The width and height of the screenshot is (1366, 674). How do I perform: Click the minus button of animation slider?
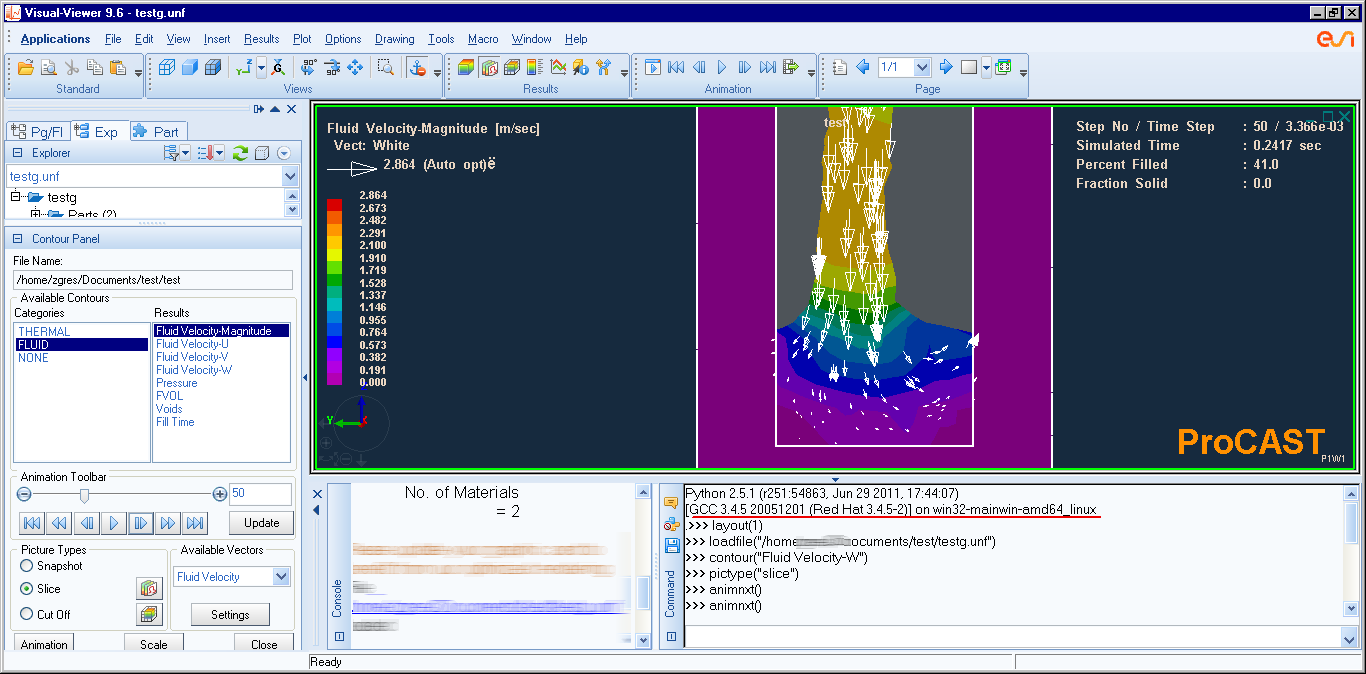25,494
